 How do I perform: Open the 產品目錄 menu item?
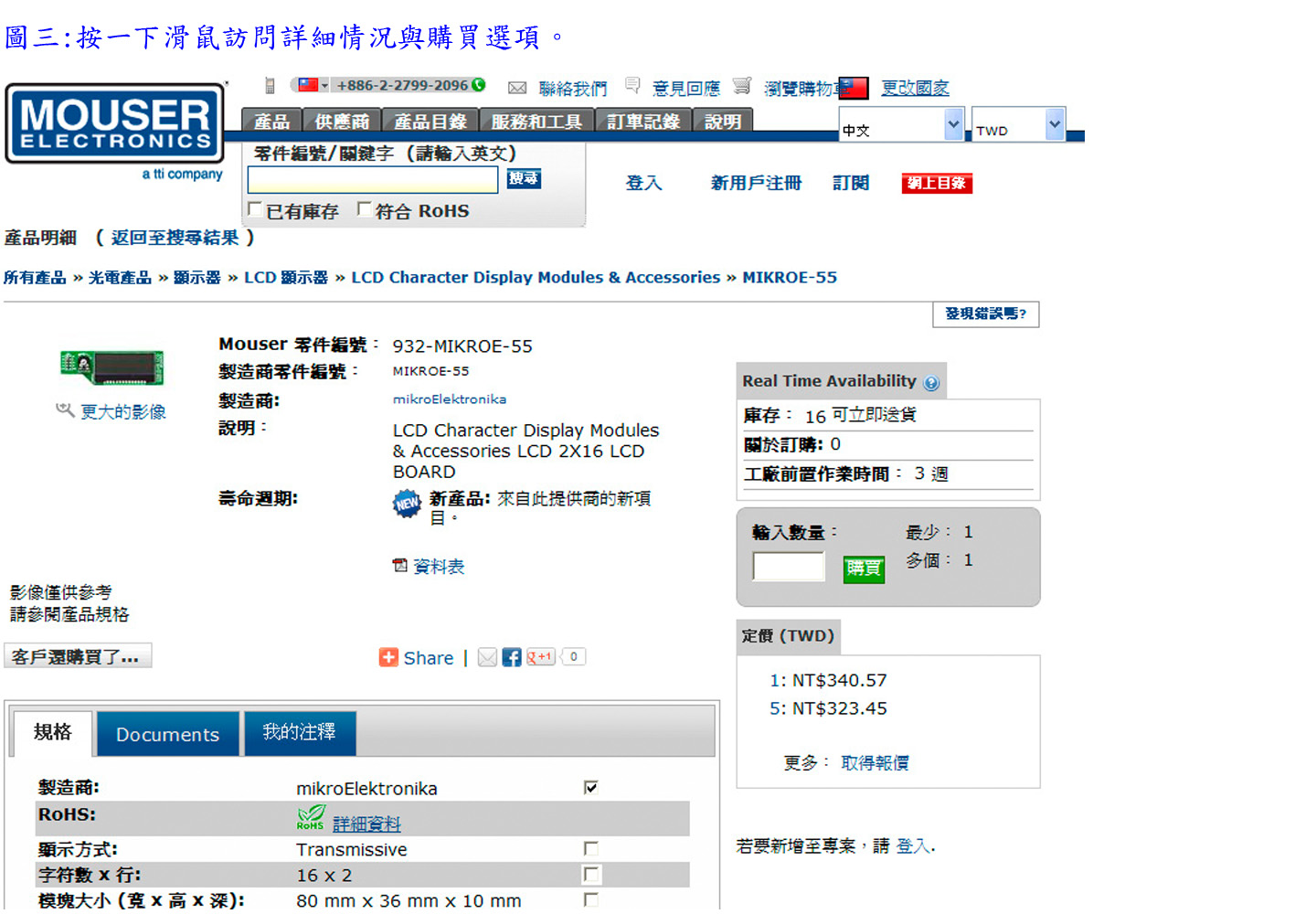430,122
